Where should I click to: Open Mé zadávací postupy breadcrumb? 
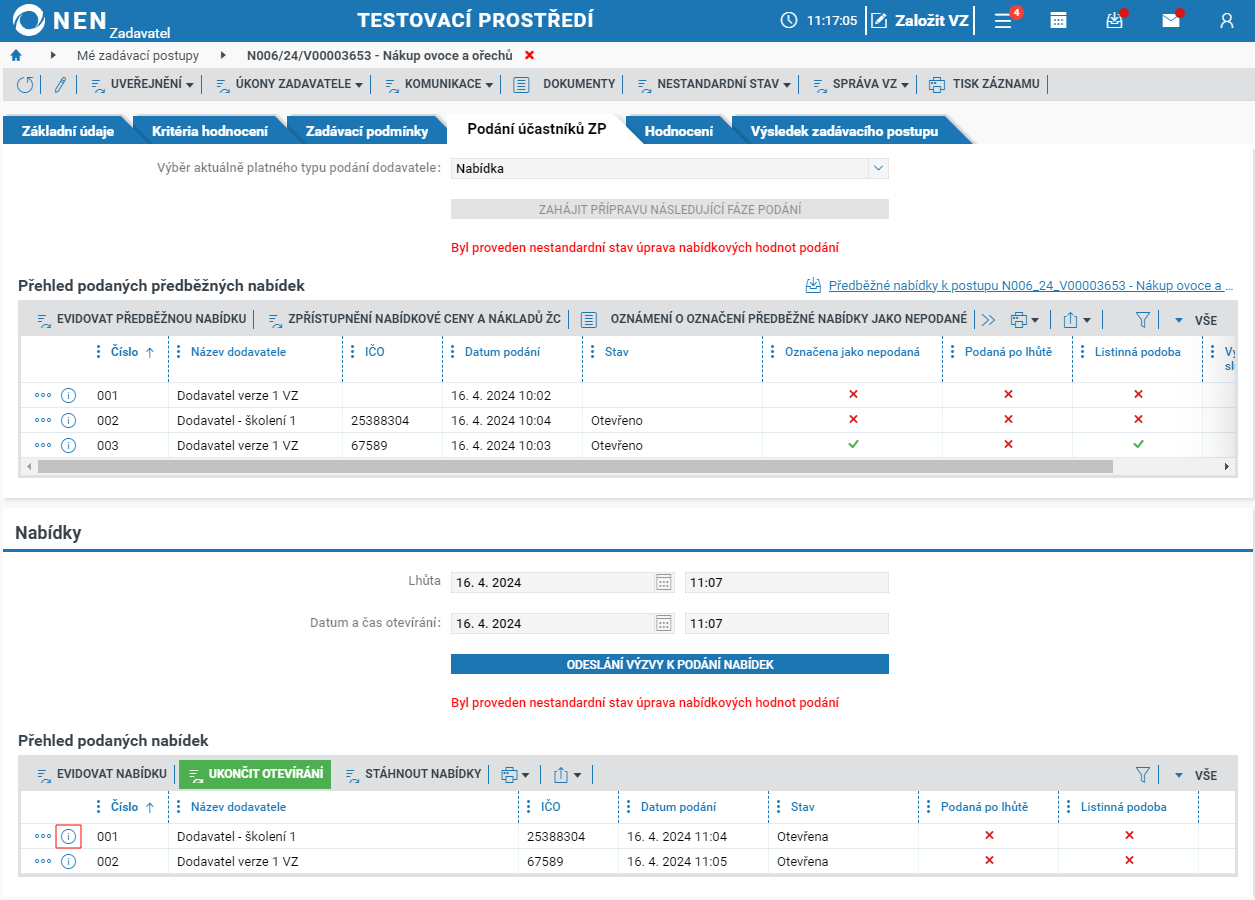138,55
